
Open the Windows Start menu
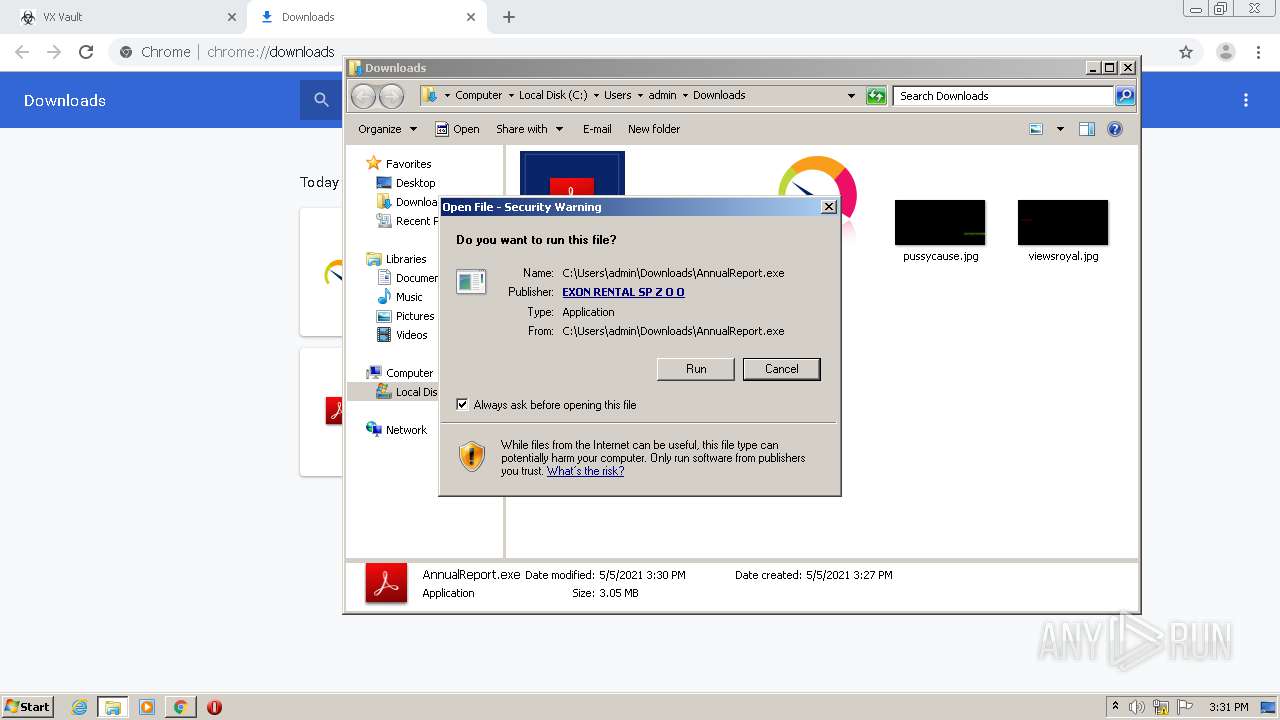pos(28,707)
